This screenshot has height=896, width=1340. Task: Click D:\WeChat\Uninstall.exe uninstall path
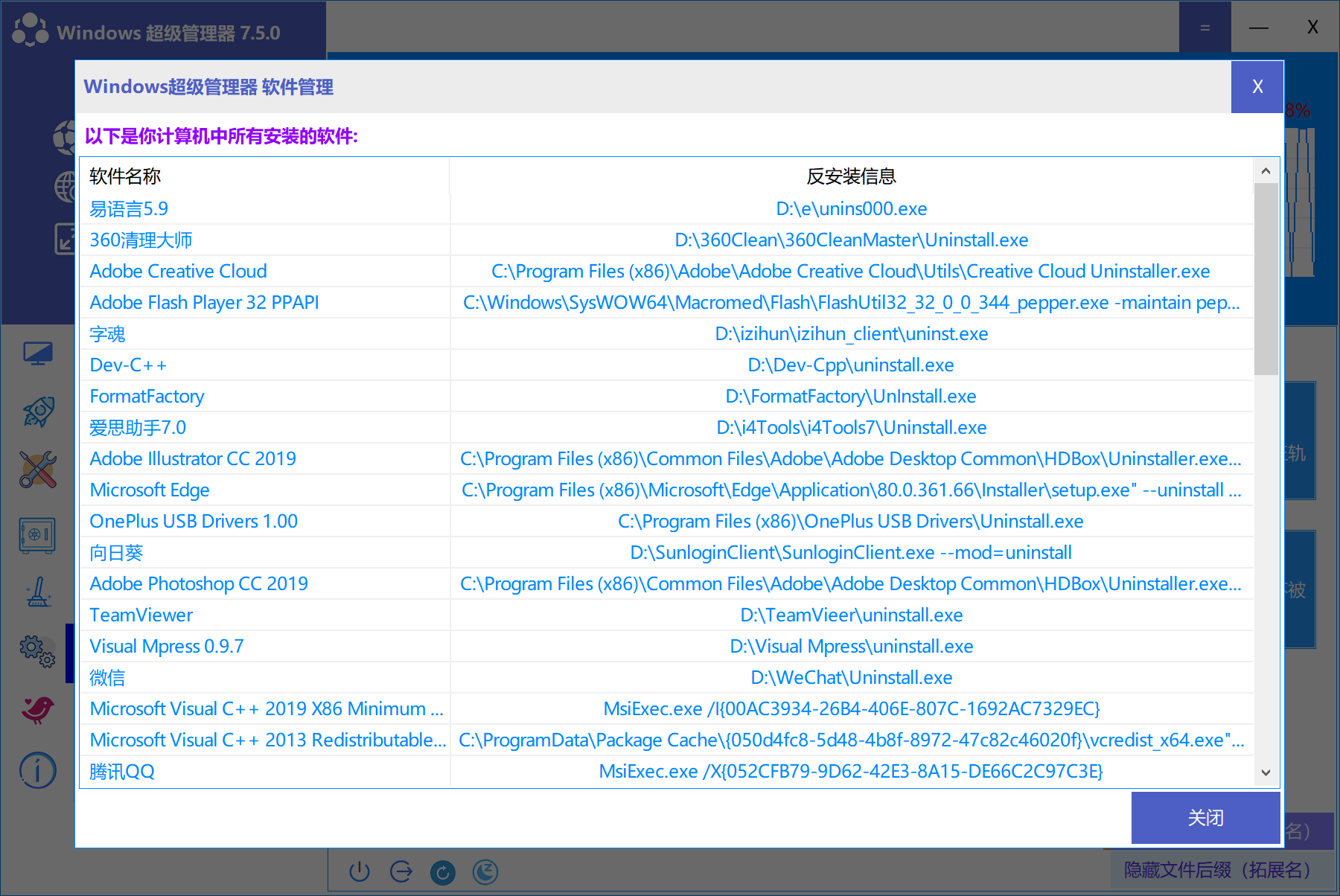(852, 677)
